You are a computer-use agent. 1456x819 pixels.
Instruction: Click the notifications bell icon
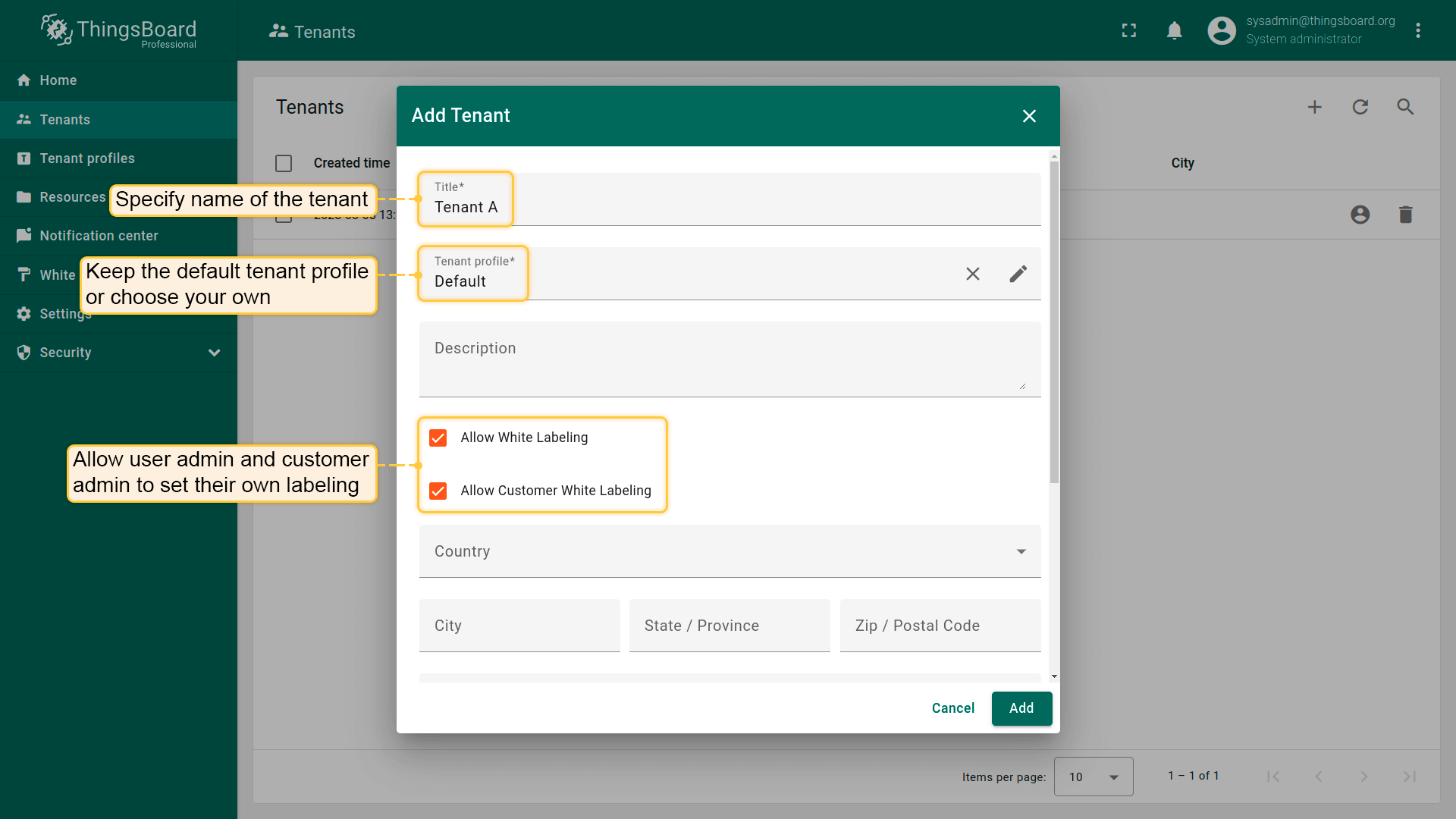pos(1174,30)
